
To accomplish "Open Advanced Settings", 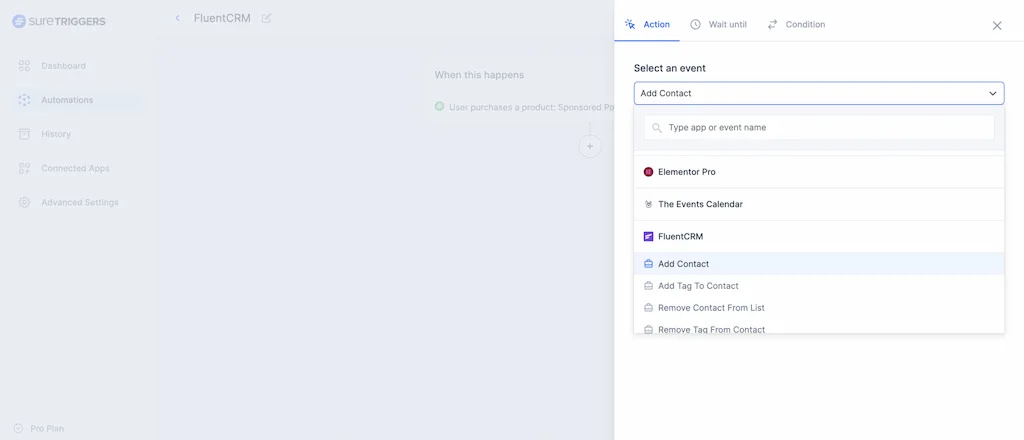I will pyautogui.click(x=80, y=202).
